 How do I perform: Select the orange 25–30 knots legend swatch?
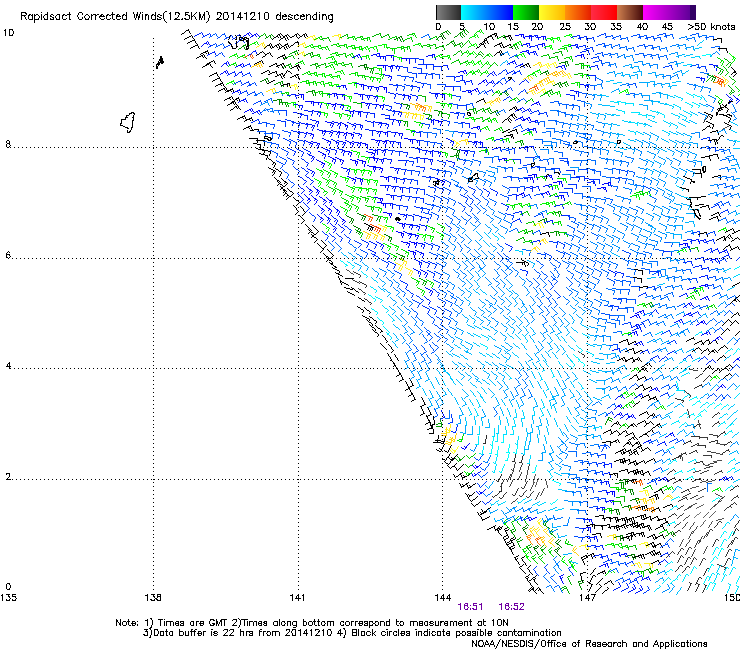578,12
